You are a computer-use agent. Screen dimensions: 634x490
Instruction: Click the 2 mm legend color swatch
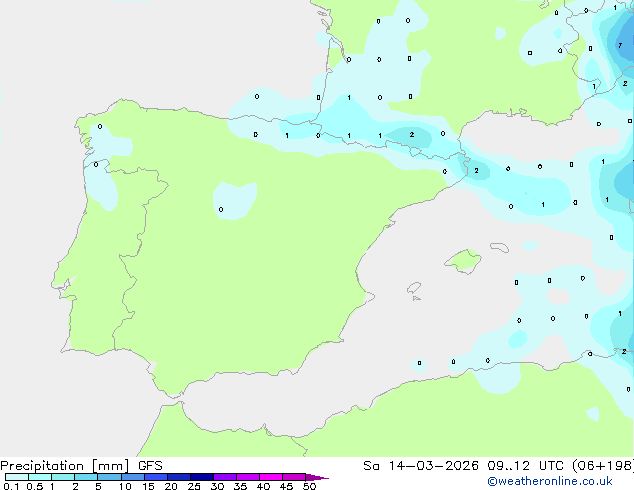pyautogui.click(x=86, y=477)
